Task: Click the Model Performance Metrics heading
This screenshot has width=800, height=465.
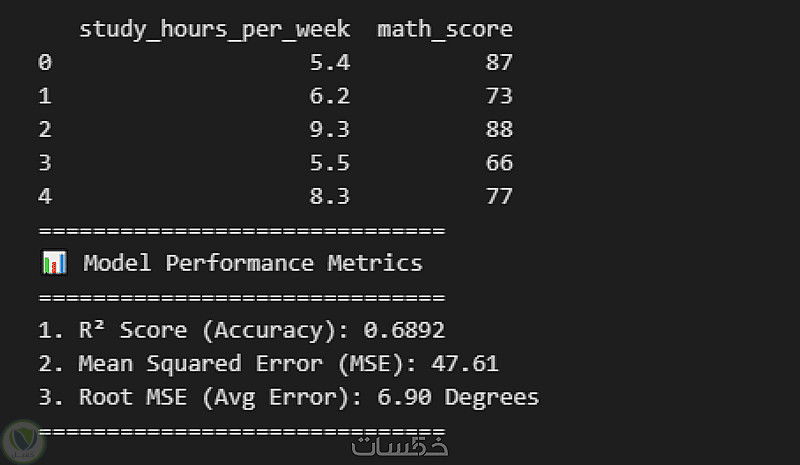Action: (x=252, y=263)
